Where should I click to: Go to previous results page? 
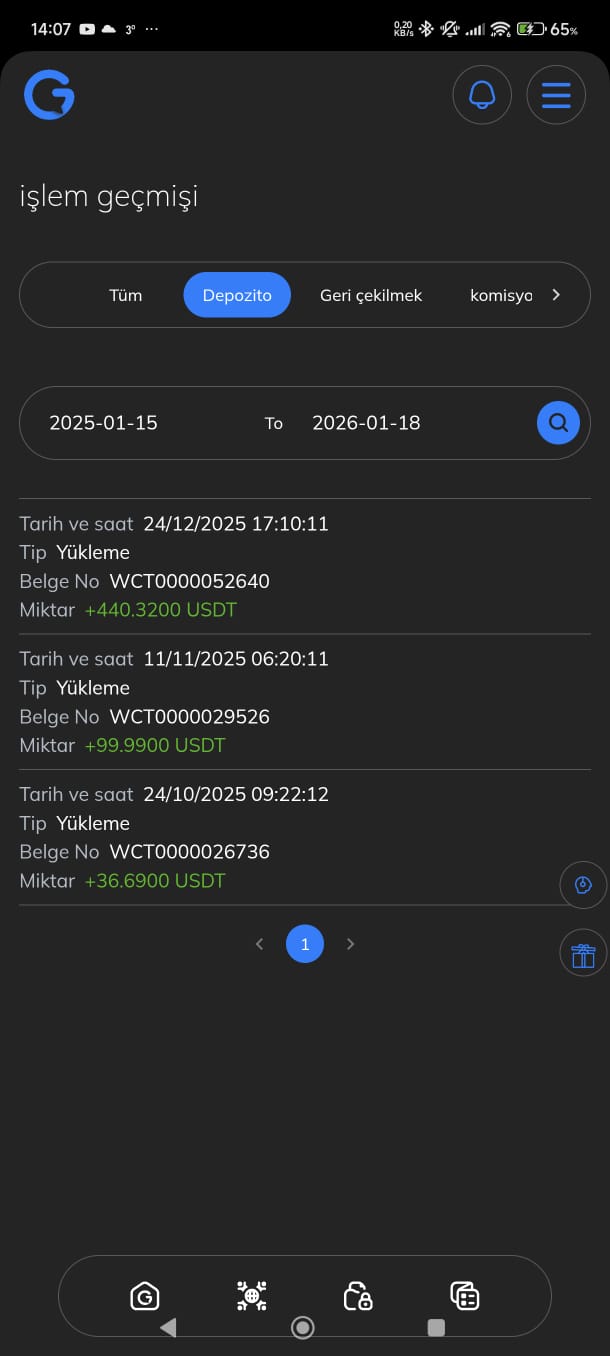(x=260, y=944)
